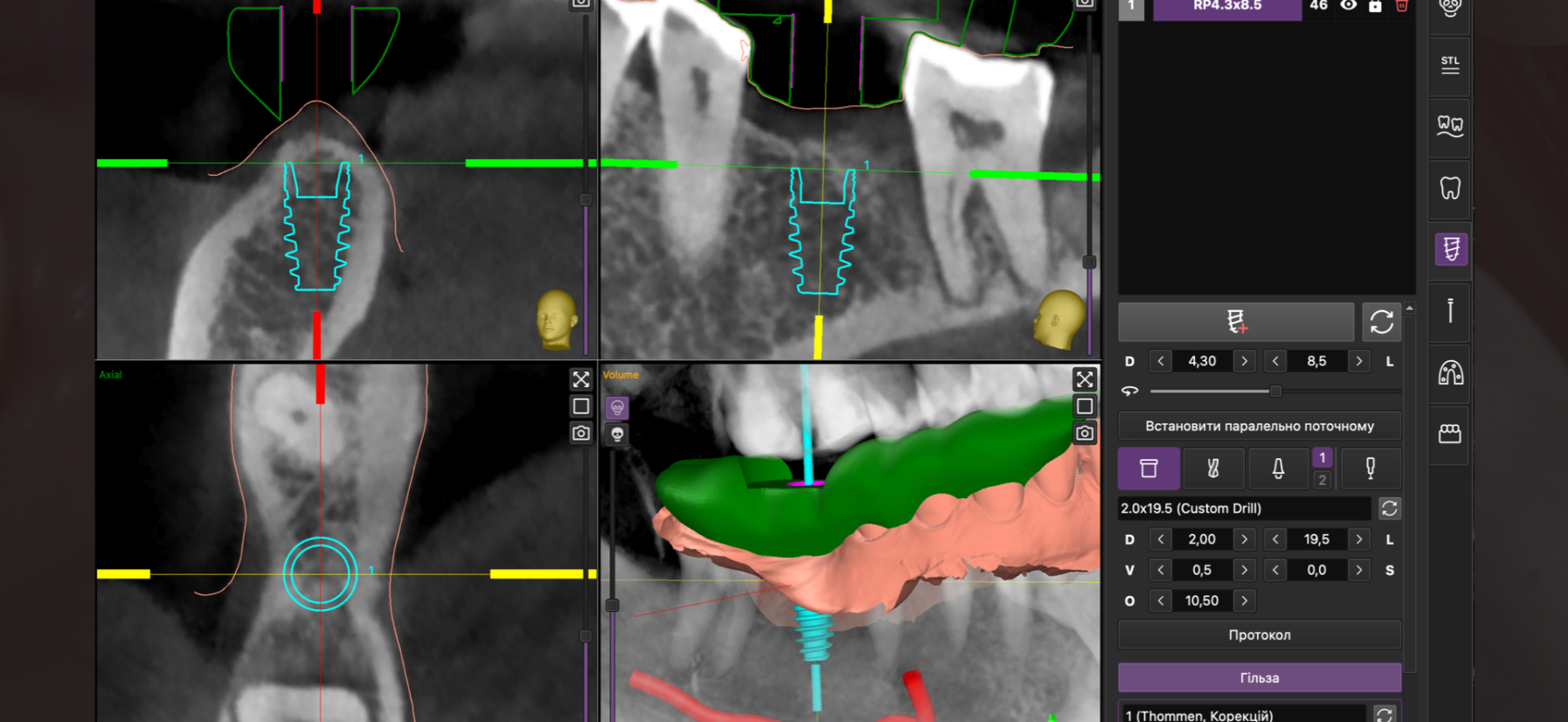Decrease implant length from 8,5
Image resolution: width=1568 pixels, height=722 pixels.
pyautogui.click(x=1275, y=361)
